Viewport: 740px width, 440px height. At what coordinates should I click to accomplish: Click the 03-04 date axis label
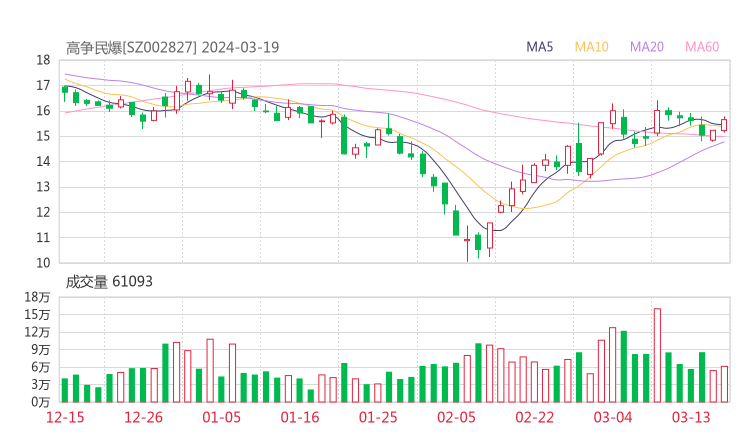(613, 417)
